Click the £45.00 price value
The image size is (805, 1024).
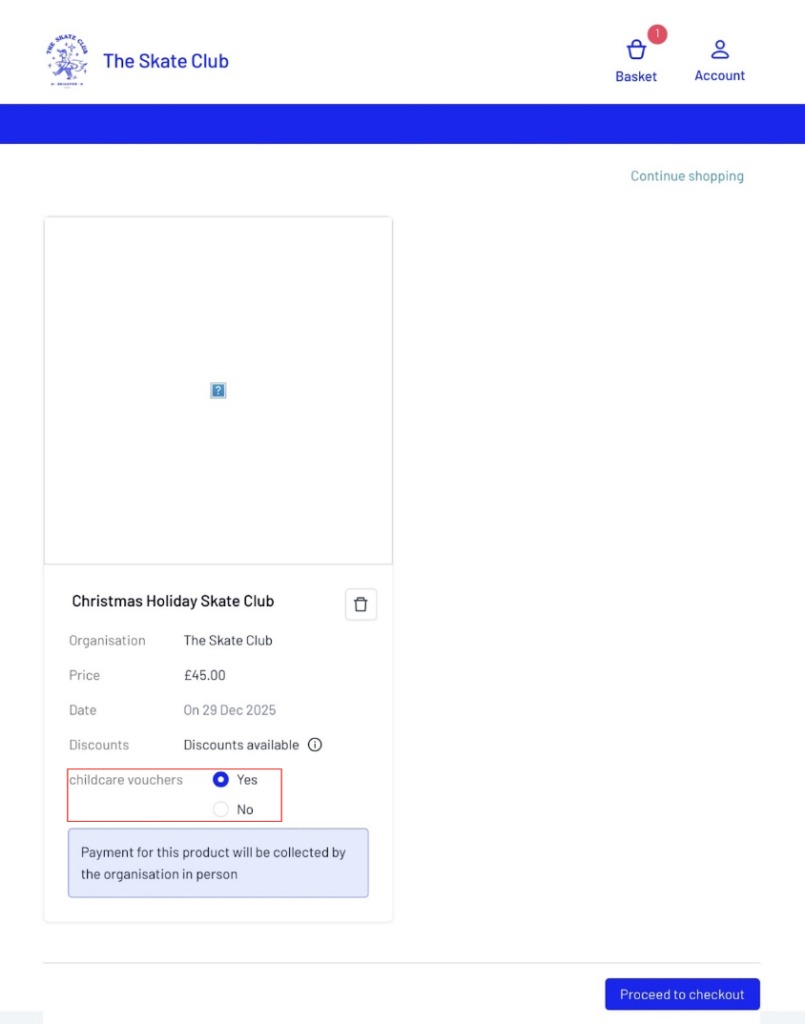[205, 675]
